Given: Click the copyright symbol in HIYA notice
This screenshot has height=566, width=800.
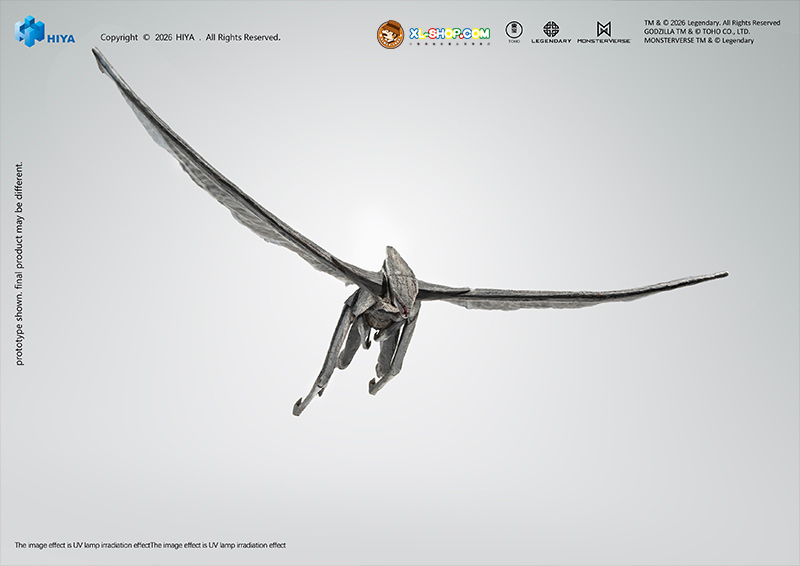Looking at the screenshot, I should 146,38.
